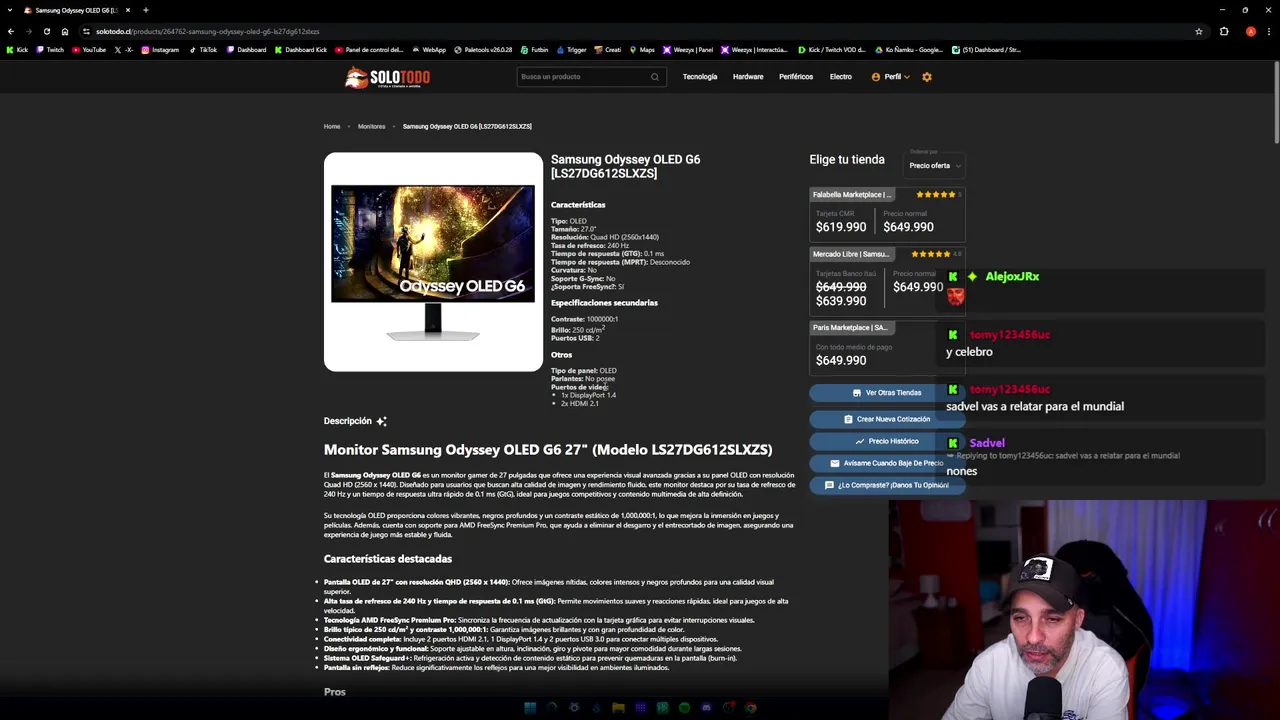1280x720 pixels.
Task: Open the Periféricos menu
Action: click(796, 77)
